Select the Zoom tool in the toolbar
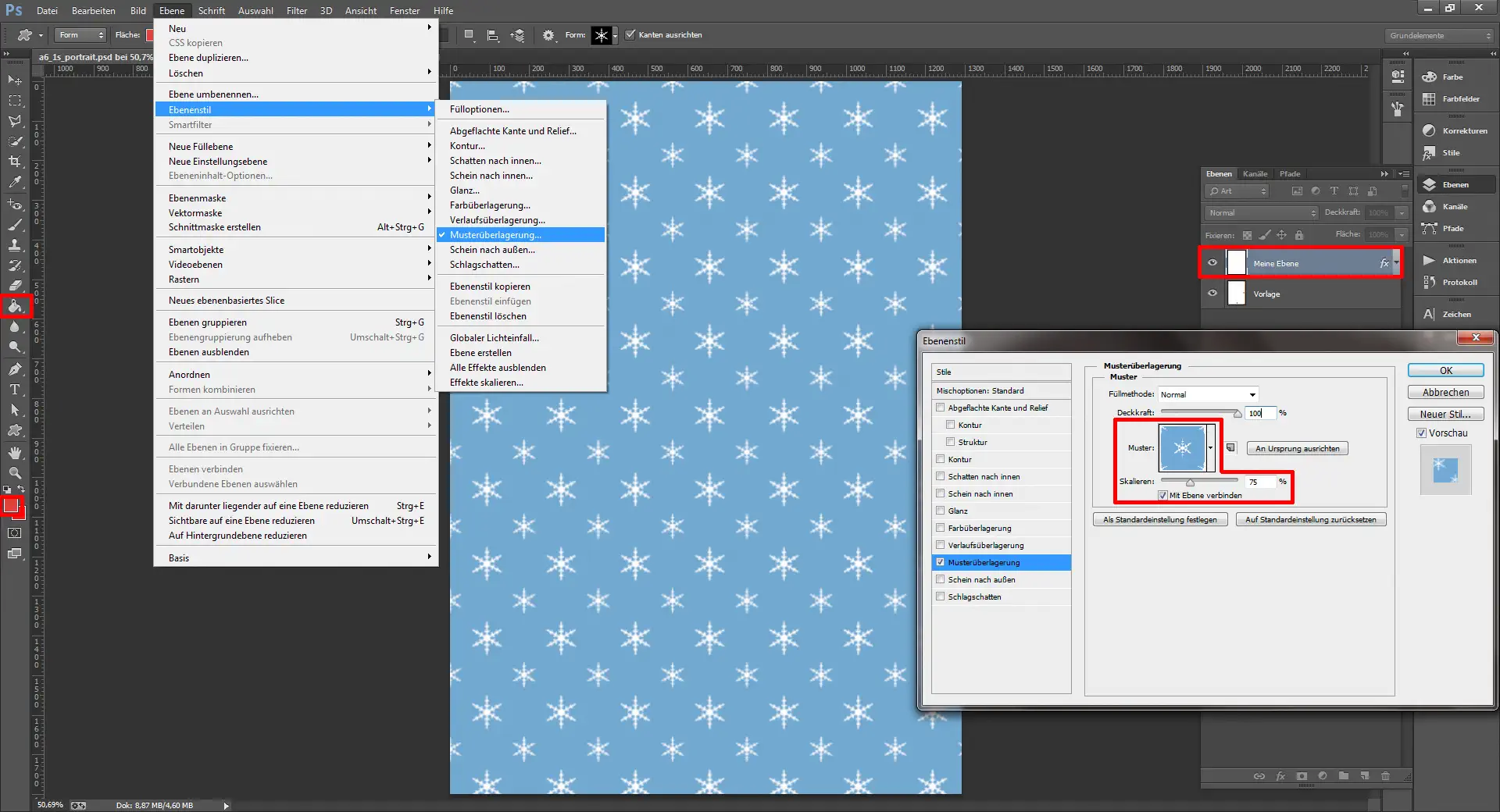The width and height of the screenshot is (1500, 812). (14, 473)
